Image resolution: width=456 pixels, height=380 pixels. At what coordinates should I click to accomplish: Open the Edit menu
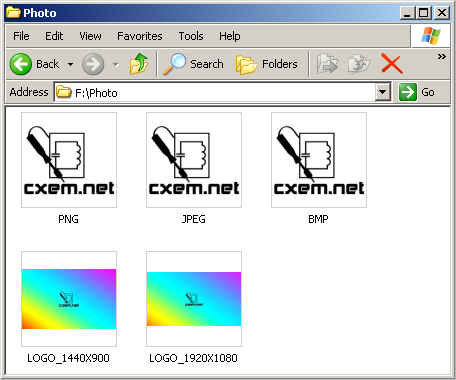[x=54, y=36]
